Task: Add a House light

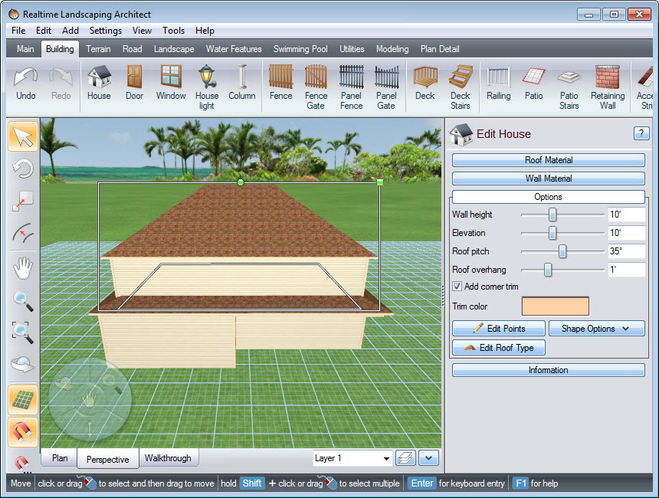Action: pos(207,88)
